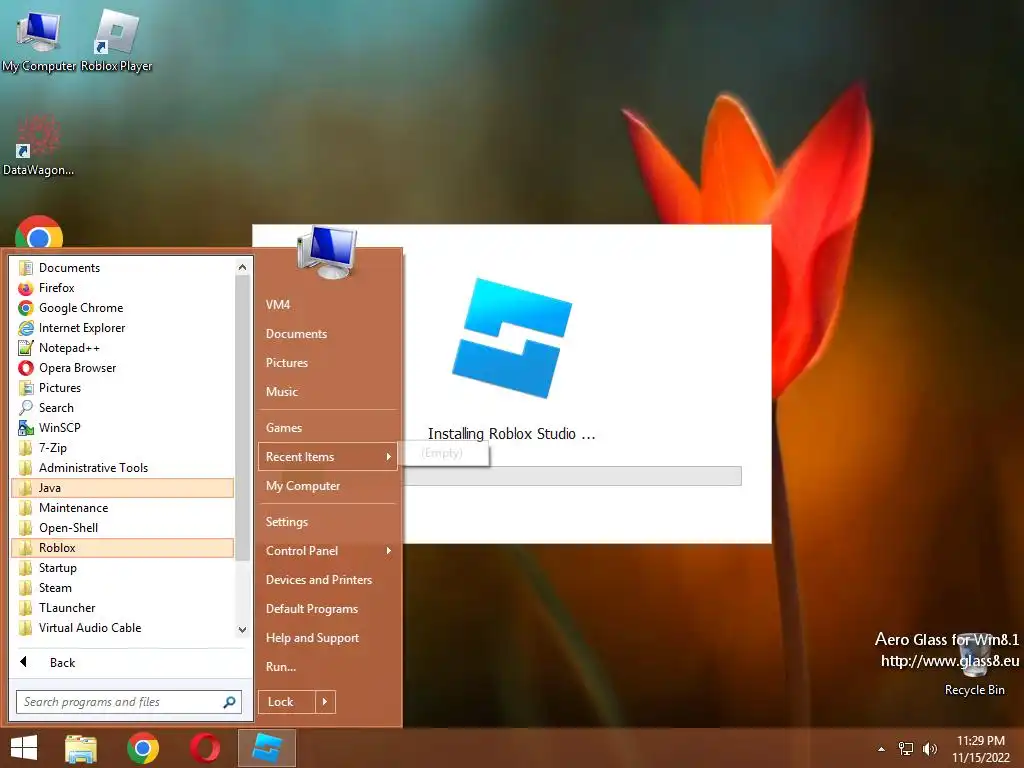The width and height of the screenshot is (1024, 768).
Task: Launch Opera from the taskbar
Action: (x=205, y=748)
